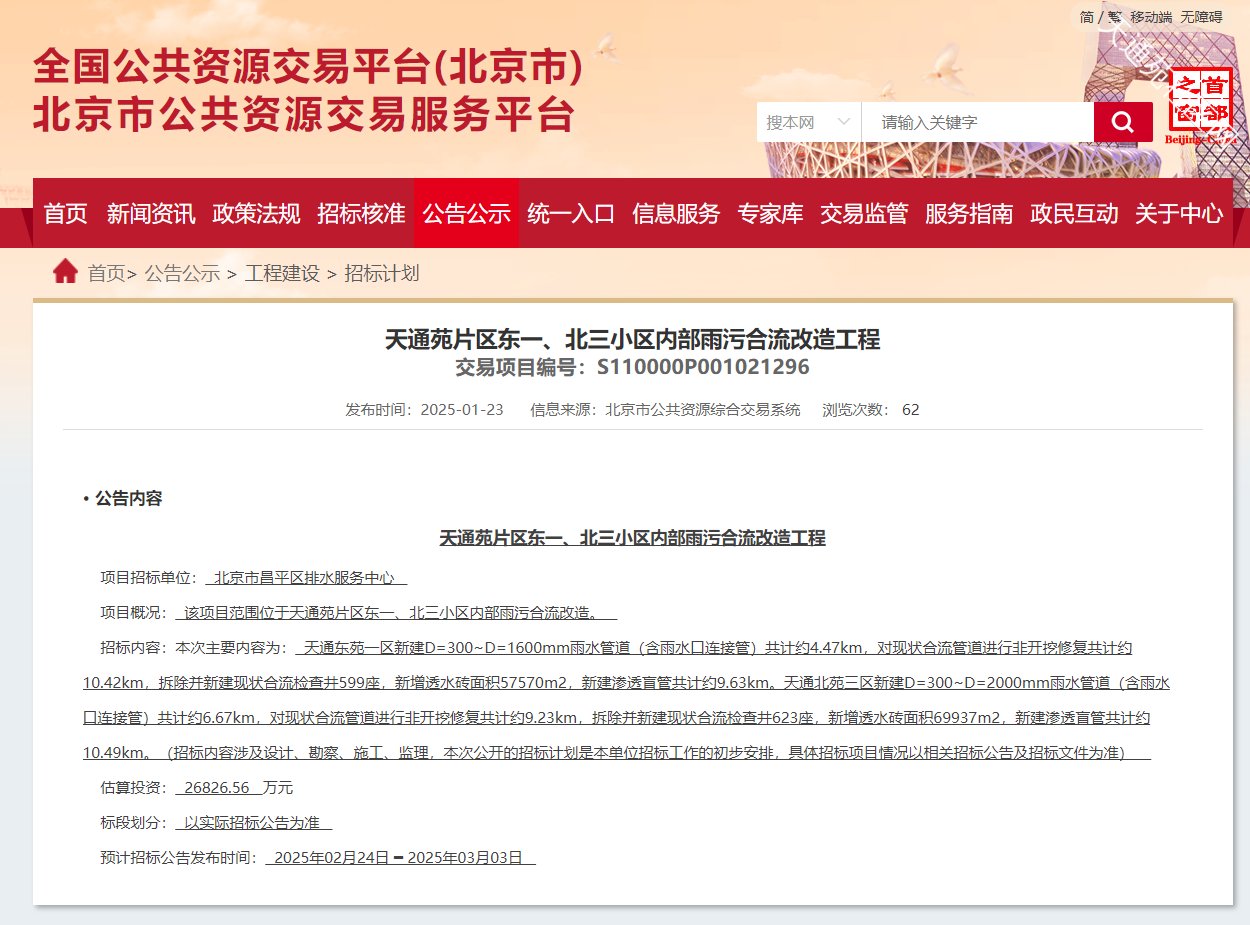Open the 新闻资讯 navigation item
Image resolution: width=1250 pixels, height=925 pixels.
151,213
